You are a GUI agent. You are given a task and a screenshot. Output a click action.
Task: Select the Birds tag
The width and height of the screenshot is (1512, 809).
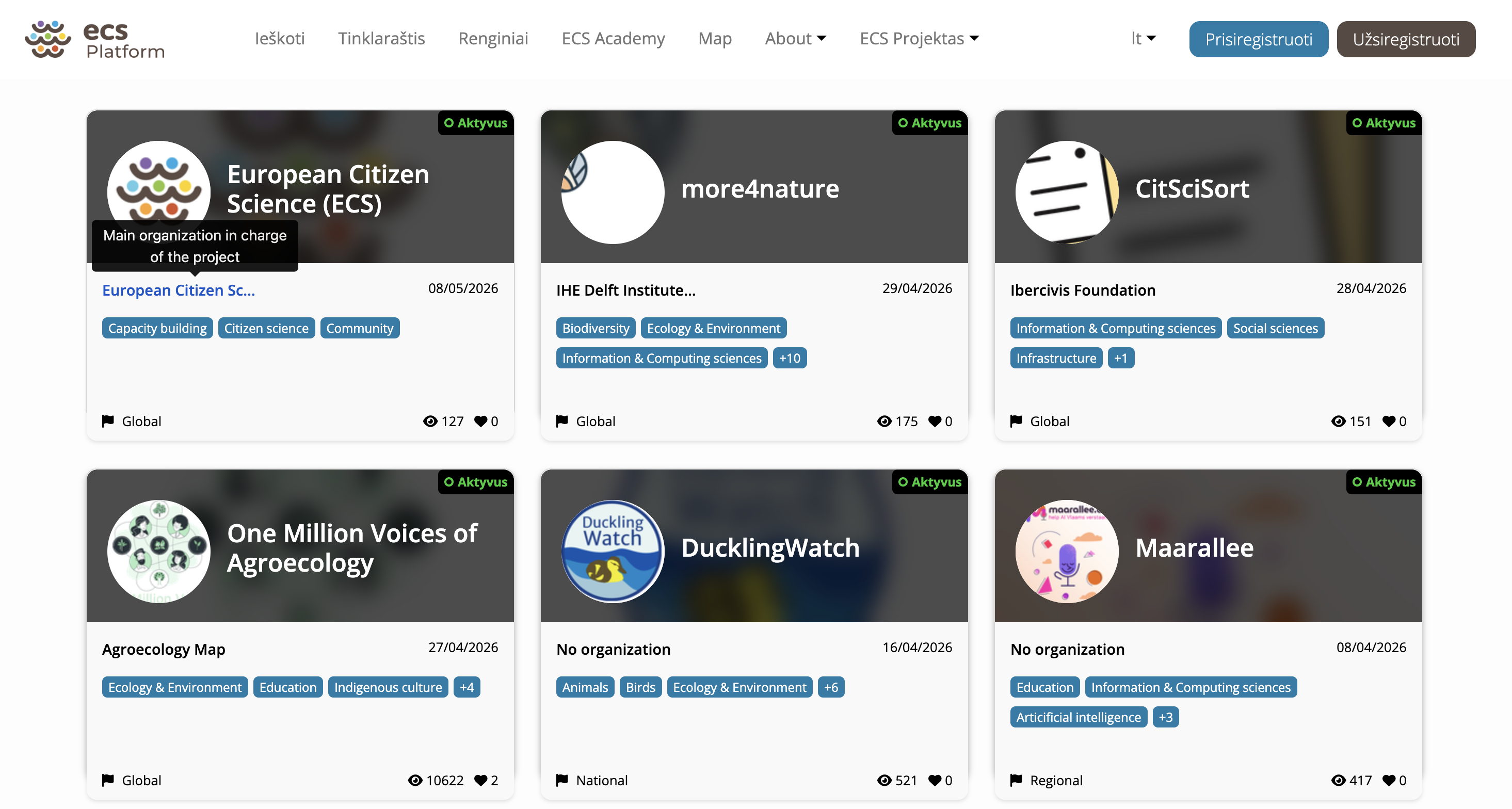640,687
